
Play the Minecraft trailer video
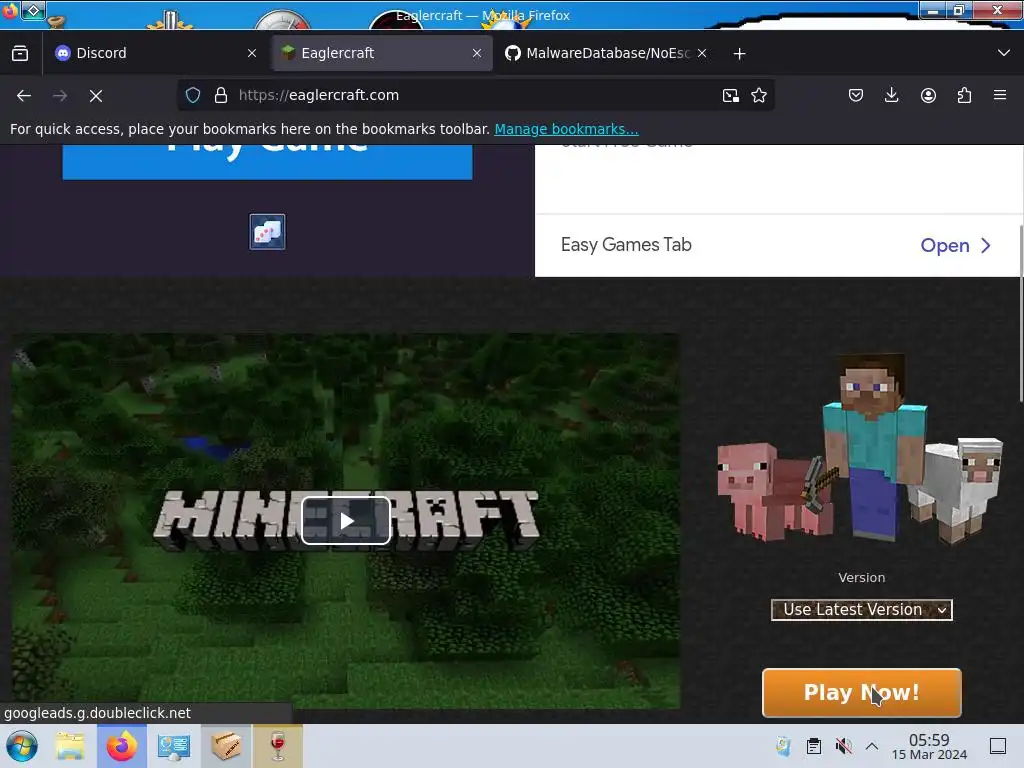tap(346, 520)
